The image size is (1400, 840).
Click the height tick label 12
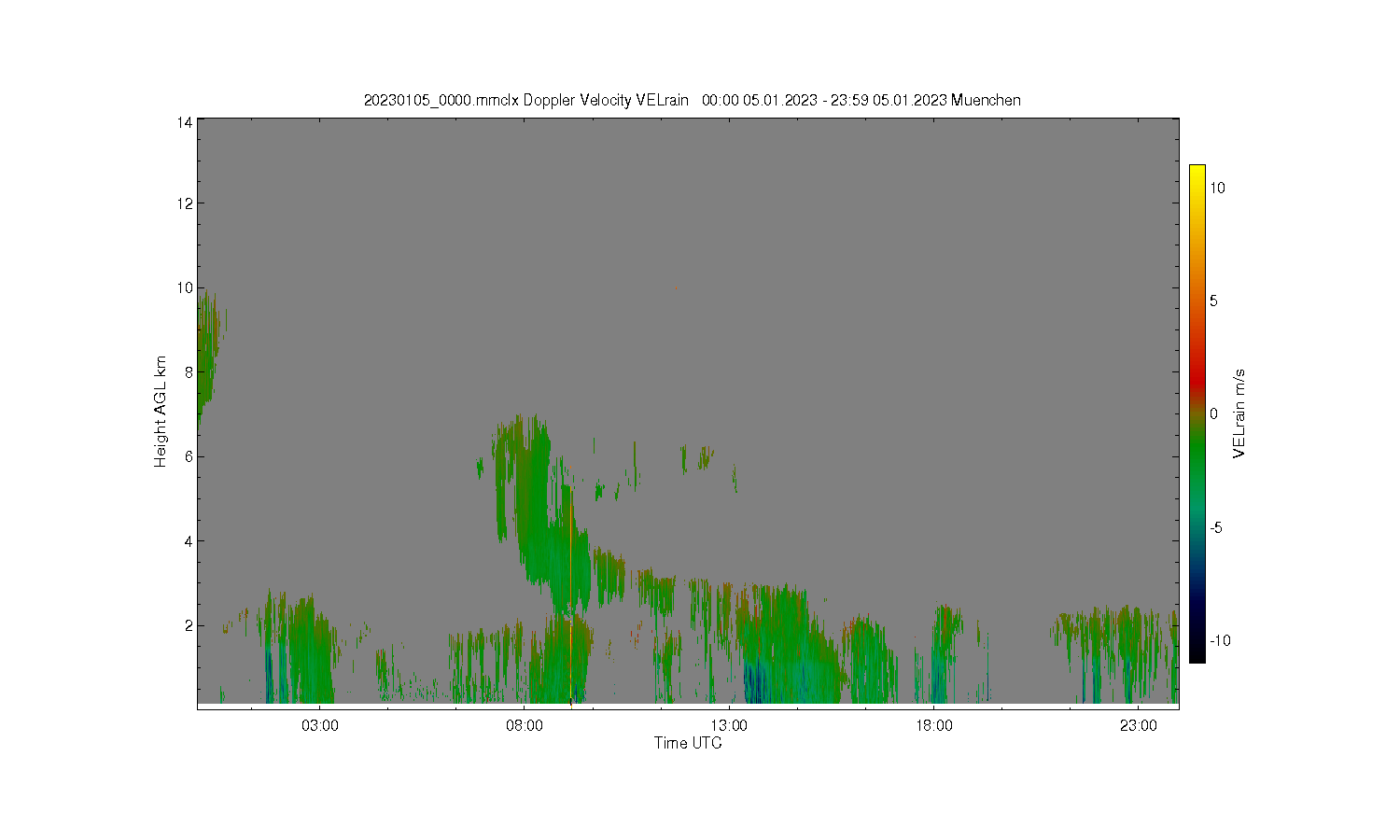coord(185,203)
